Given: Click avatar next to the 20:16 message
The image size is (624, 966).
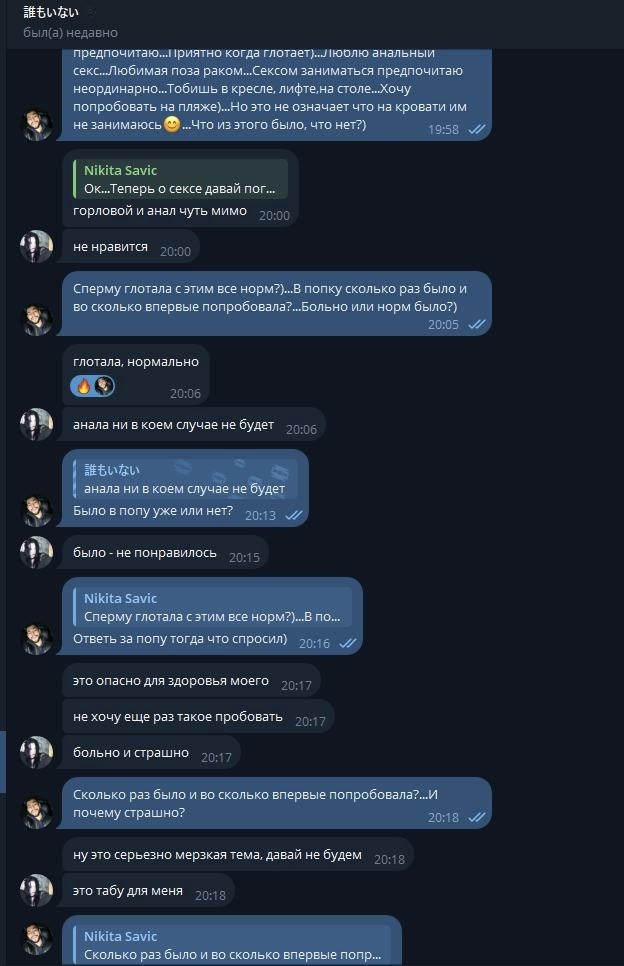Looking at the screenshot, I should (37, 638).
